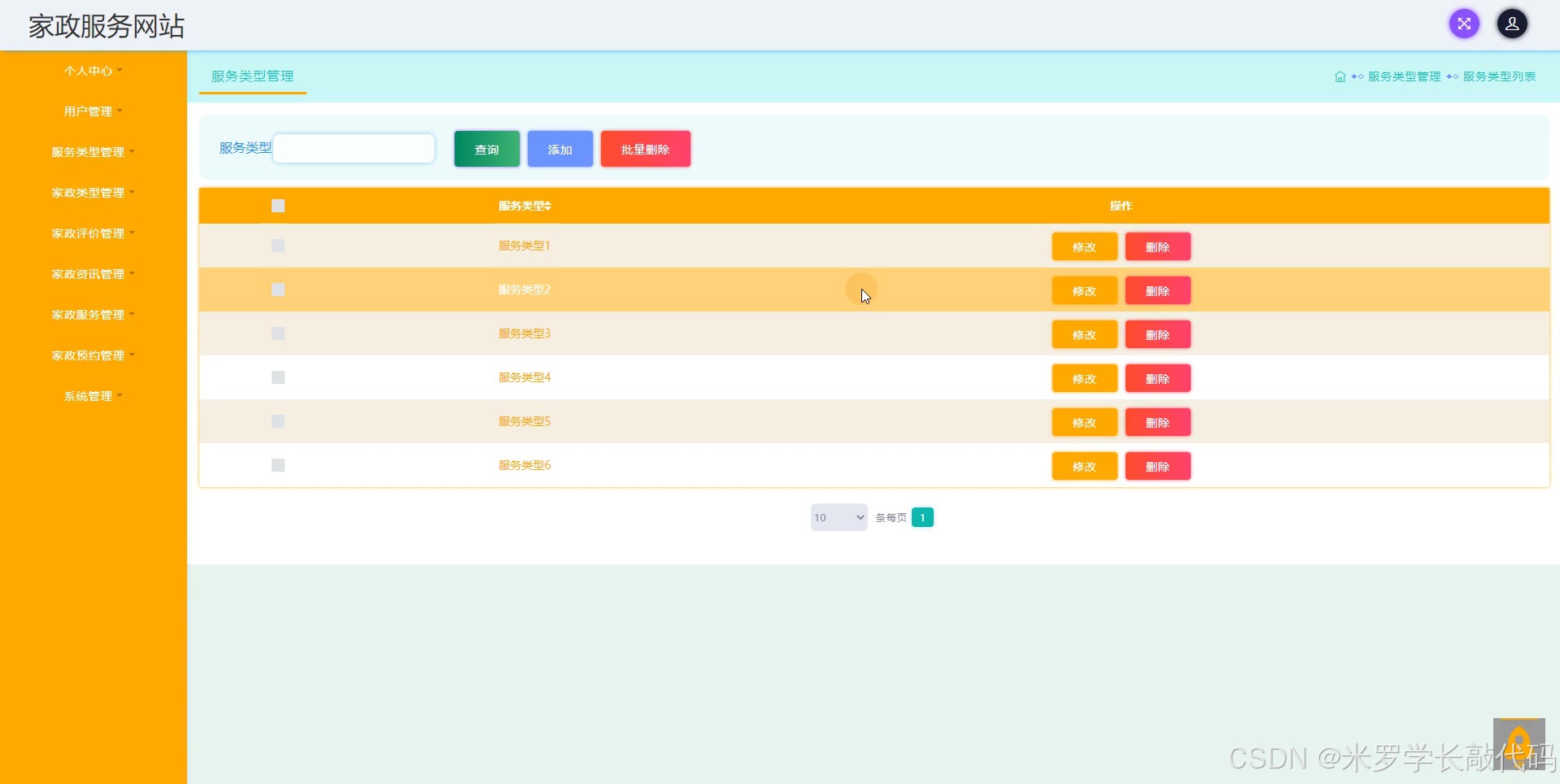Click 删除 for 服务类型6
The image size is (1560, 784).
(1157, 466)
